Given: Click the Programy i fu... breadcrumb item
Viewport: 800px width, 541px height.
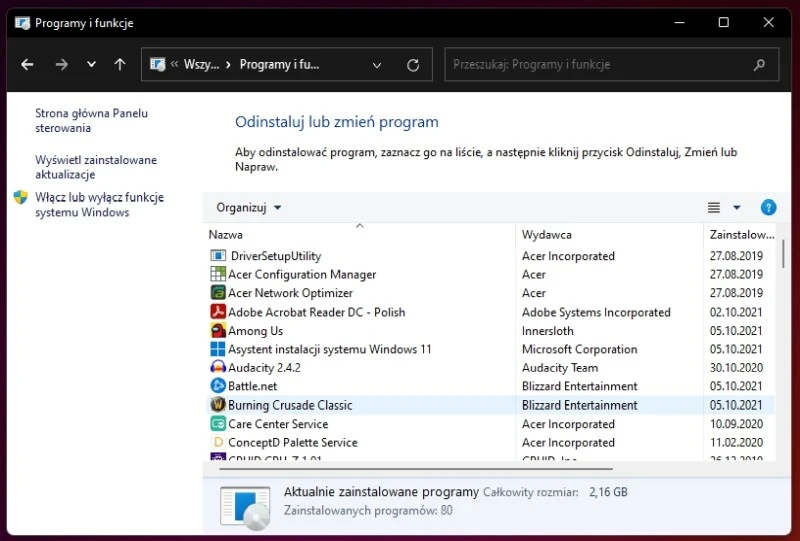Looking at the screenshot, I should [x=280, y=64].
